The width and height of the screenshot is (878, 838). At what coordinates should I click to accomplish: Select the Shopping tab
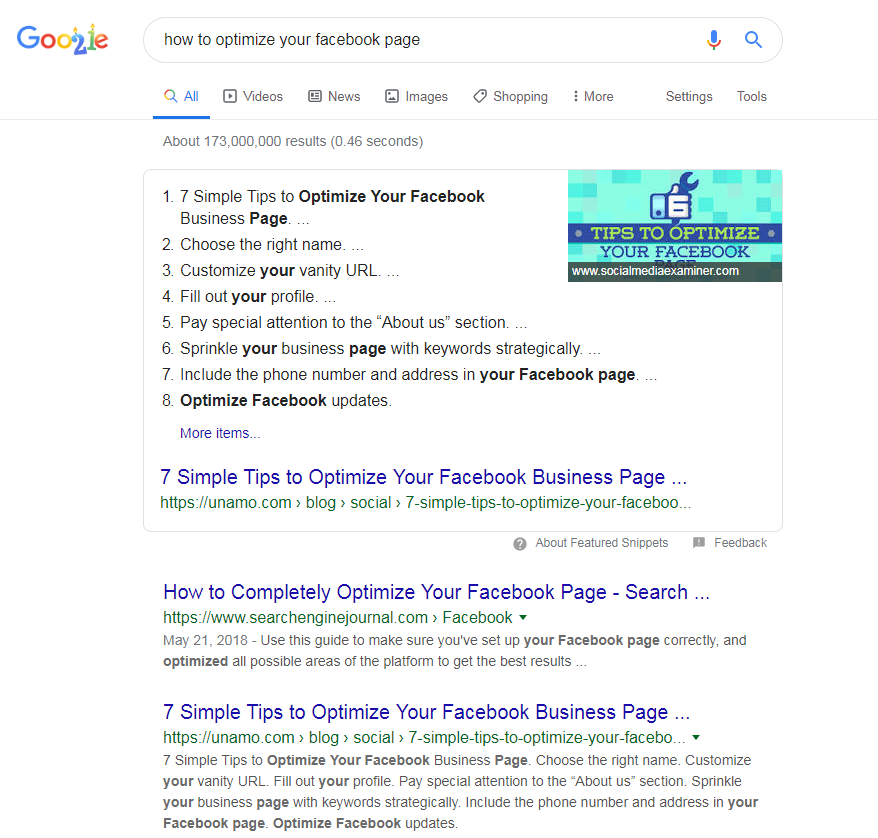coord(510,96)
